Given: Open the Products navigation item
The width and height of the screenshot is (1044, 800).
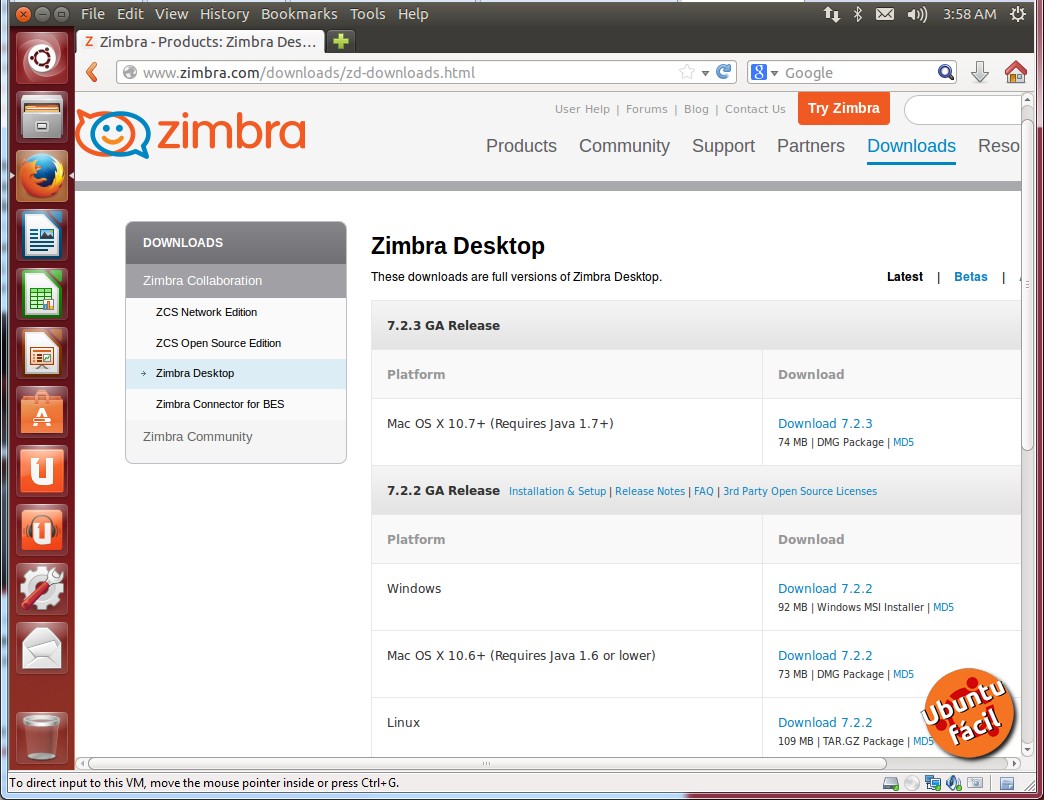Looking at the screenshot, I should pos(521,146).
